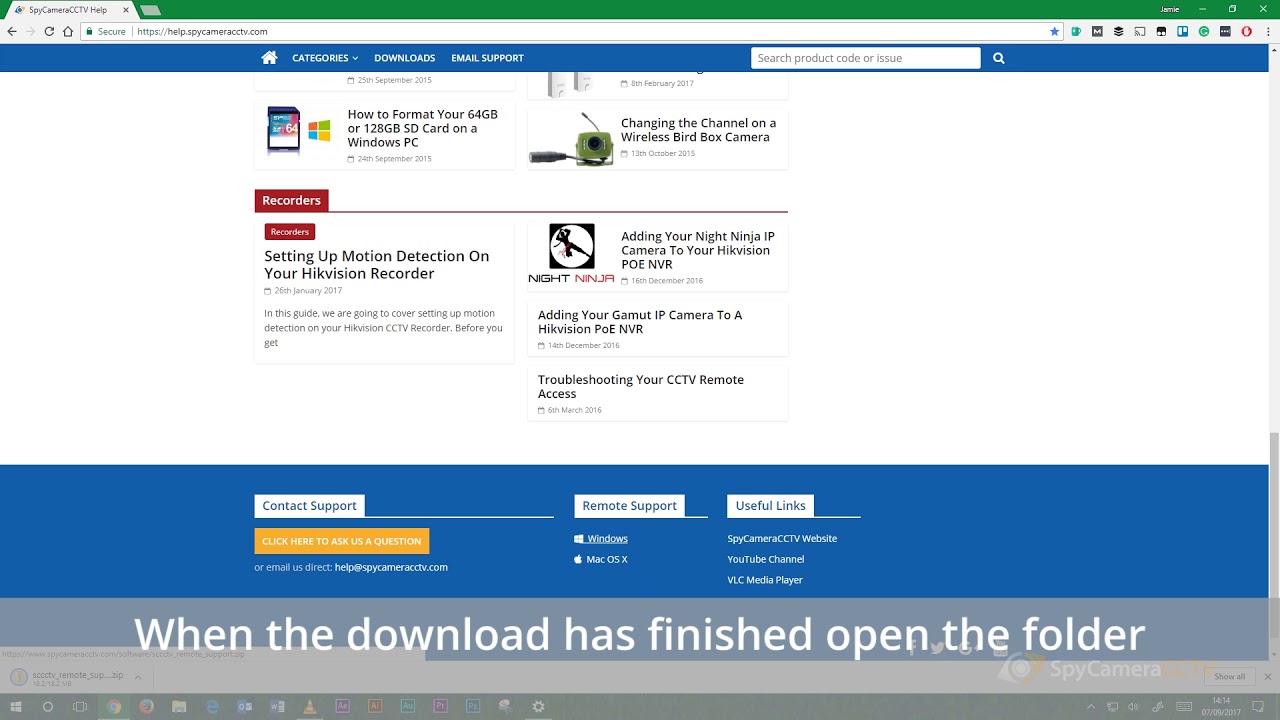Launch Photoshop from the taskbar
This screenshot has height=720, width=1280.
(473, 706)
